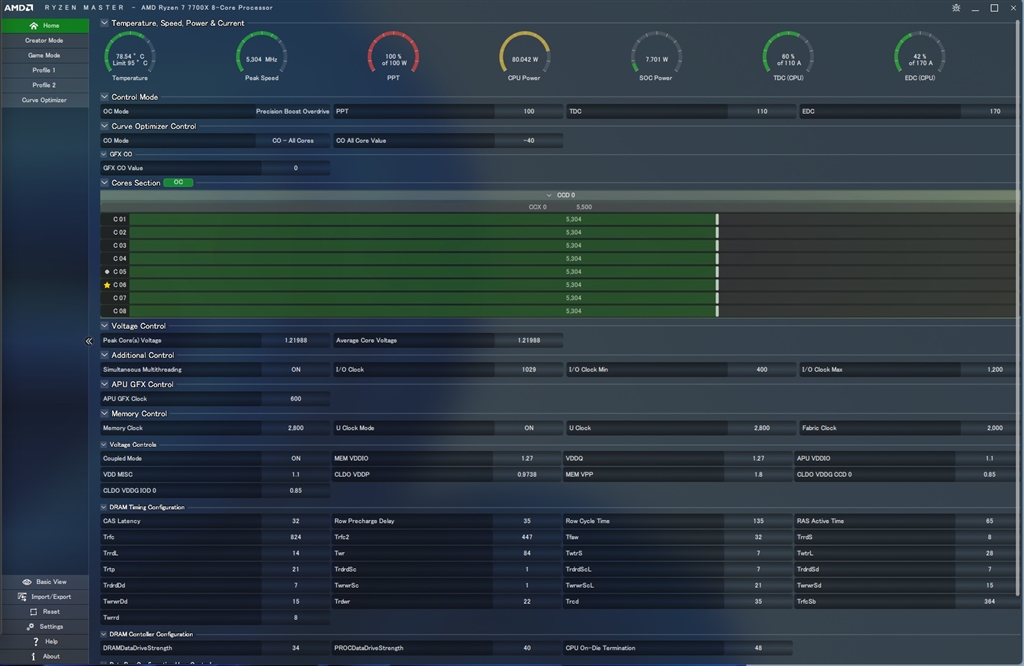
Task: Collapse Temperature, Speed, Power & Current section
Action: 104,23
